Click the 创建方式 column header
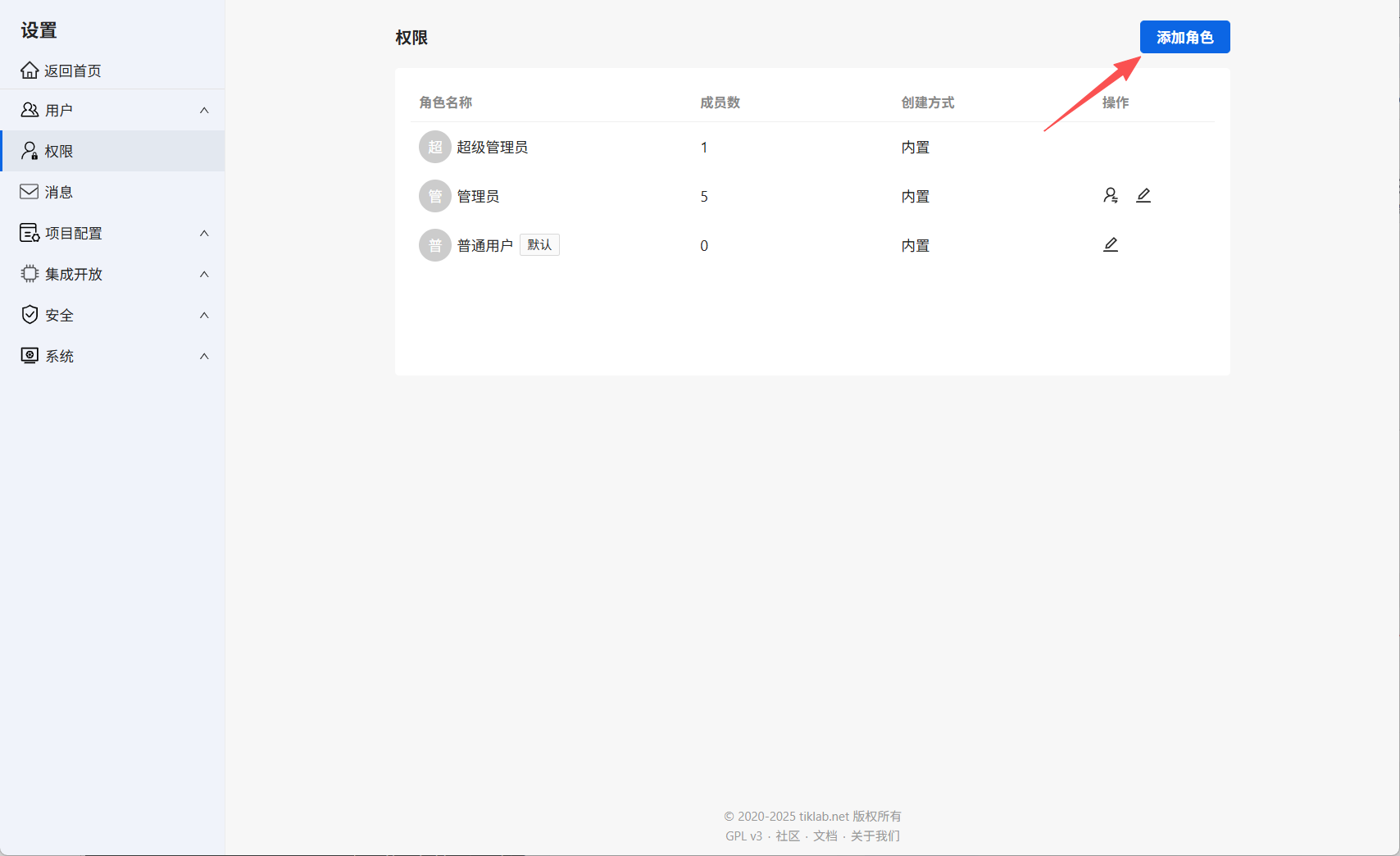 (x=928, y=102)
